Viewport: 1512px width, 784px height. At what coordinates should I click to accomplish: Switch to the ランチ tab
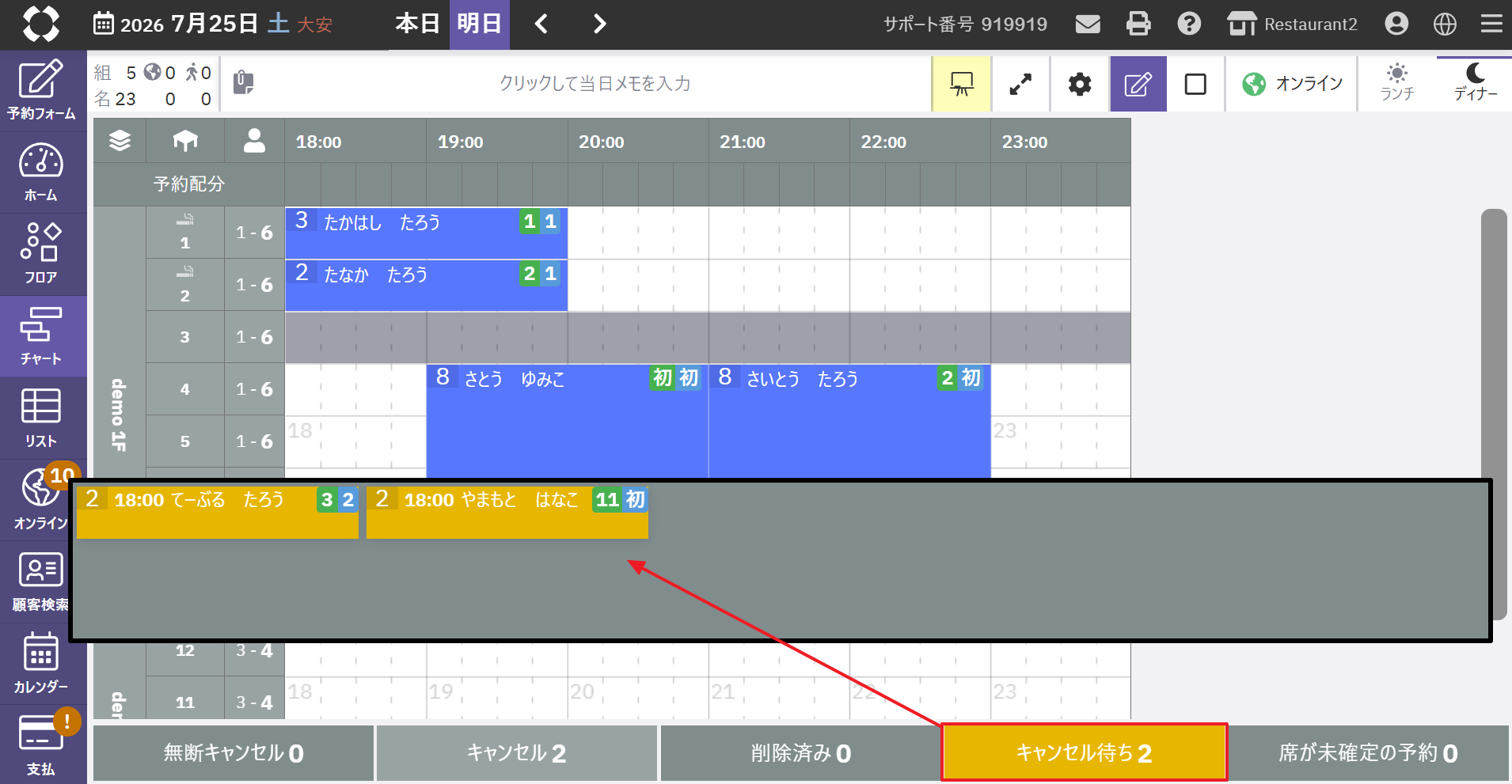[x=1397, y=83]
